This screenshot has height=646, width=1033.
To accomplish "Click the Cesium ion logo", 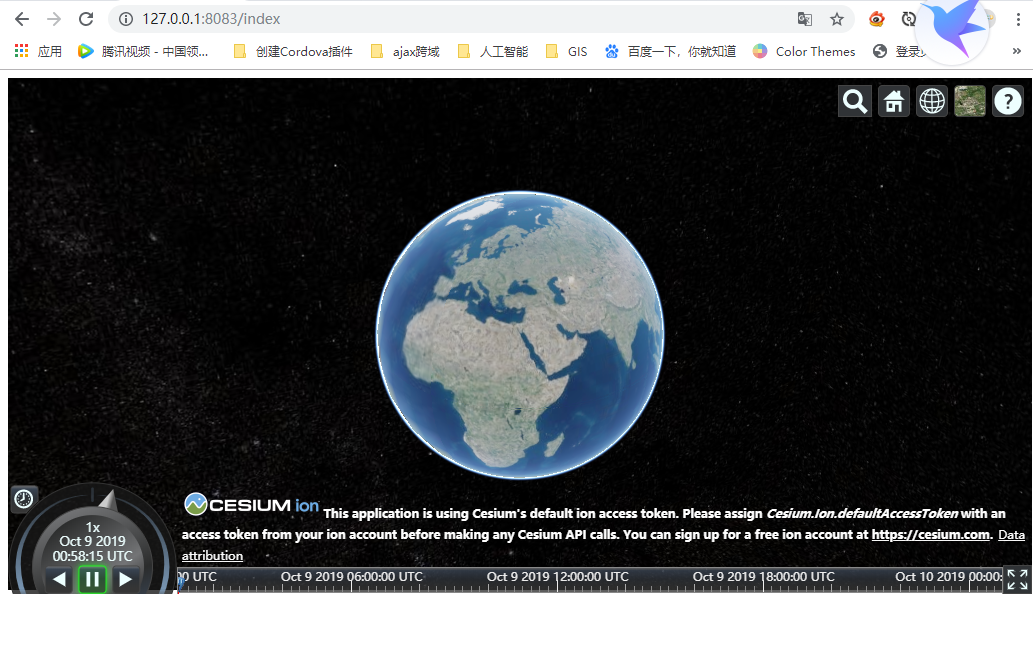I will pyautogui.click(x=252, y=505).
